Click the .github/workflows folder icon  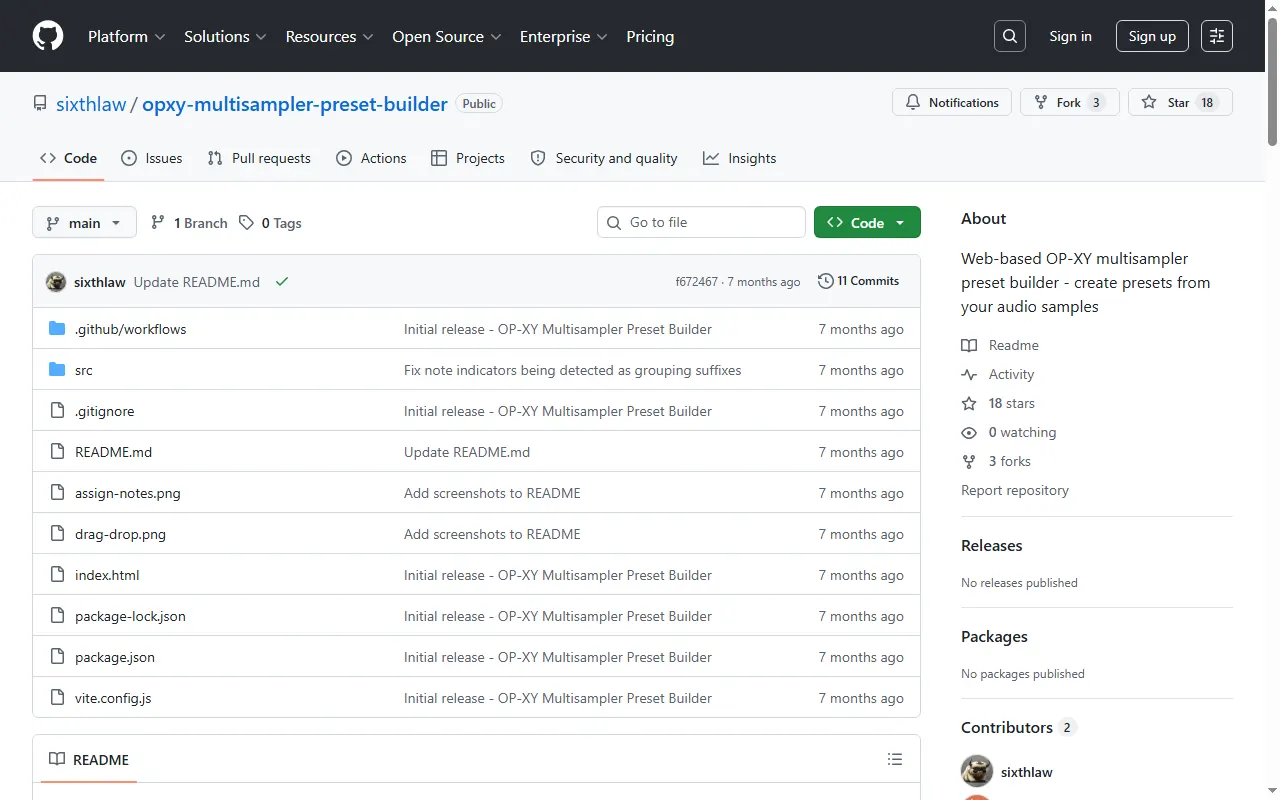57,329
